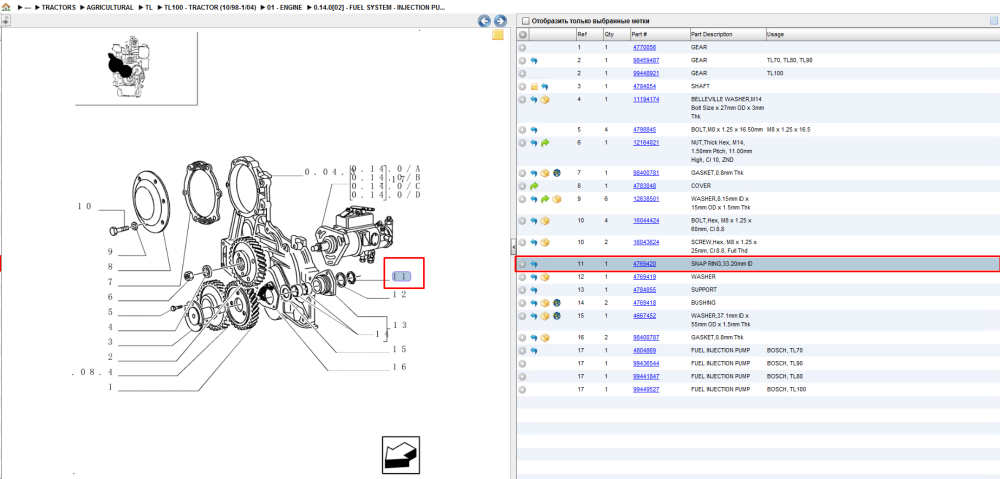1000x479 pixels.
Task: Click the globe icon on GASKET 98400781 row
Action: point(557,173)
